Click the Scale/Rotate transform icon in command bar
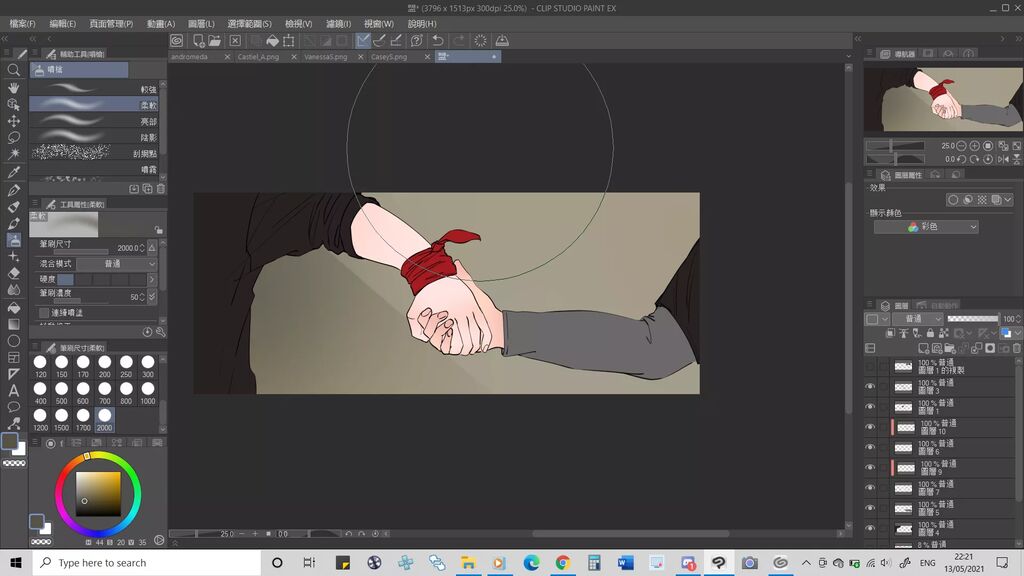This screenshot has height=576, width=1024. point(289,40)
